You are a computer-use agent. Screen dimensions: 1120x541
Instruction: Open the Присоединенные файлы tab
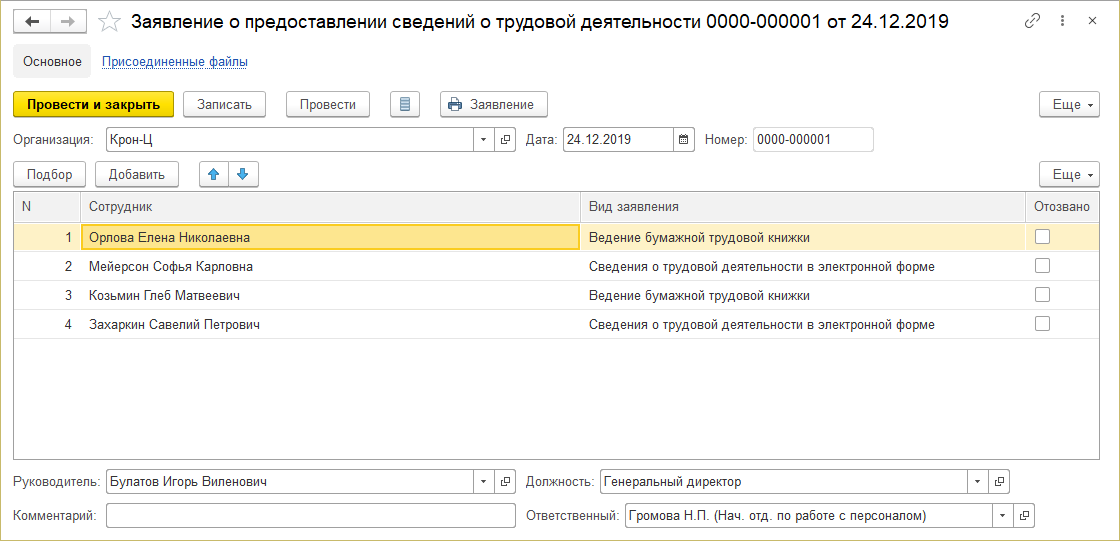pyautogui.click(x=175, y=62)
